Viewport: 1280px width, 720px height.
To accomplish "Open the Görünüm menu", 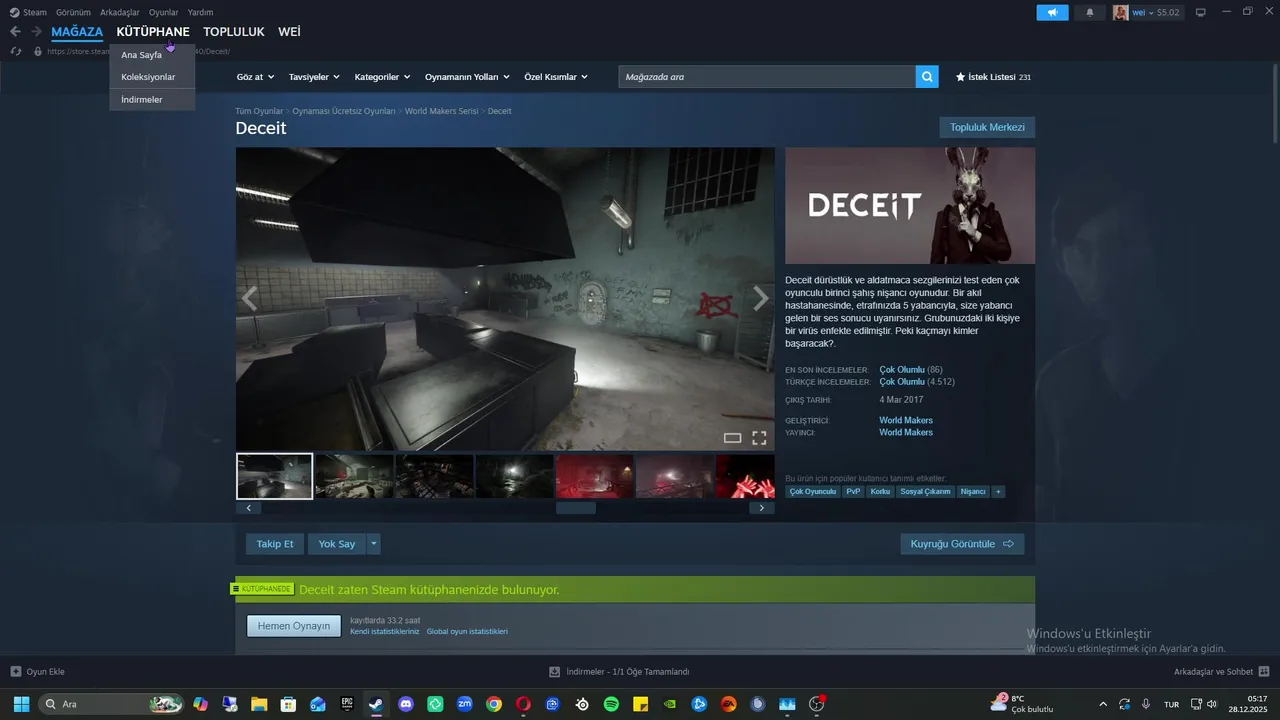I will [x=73, y=12].
